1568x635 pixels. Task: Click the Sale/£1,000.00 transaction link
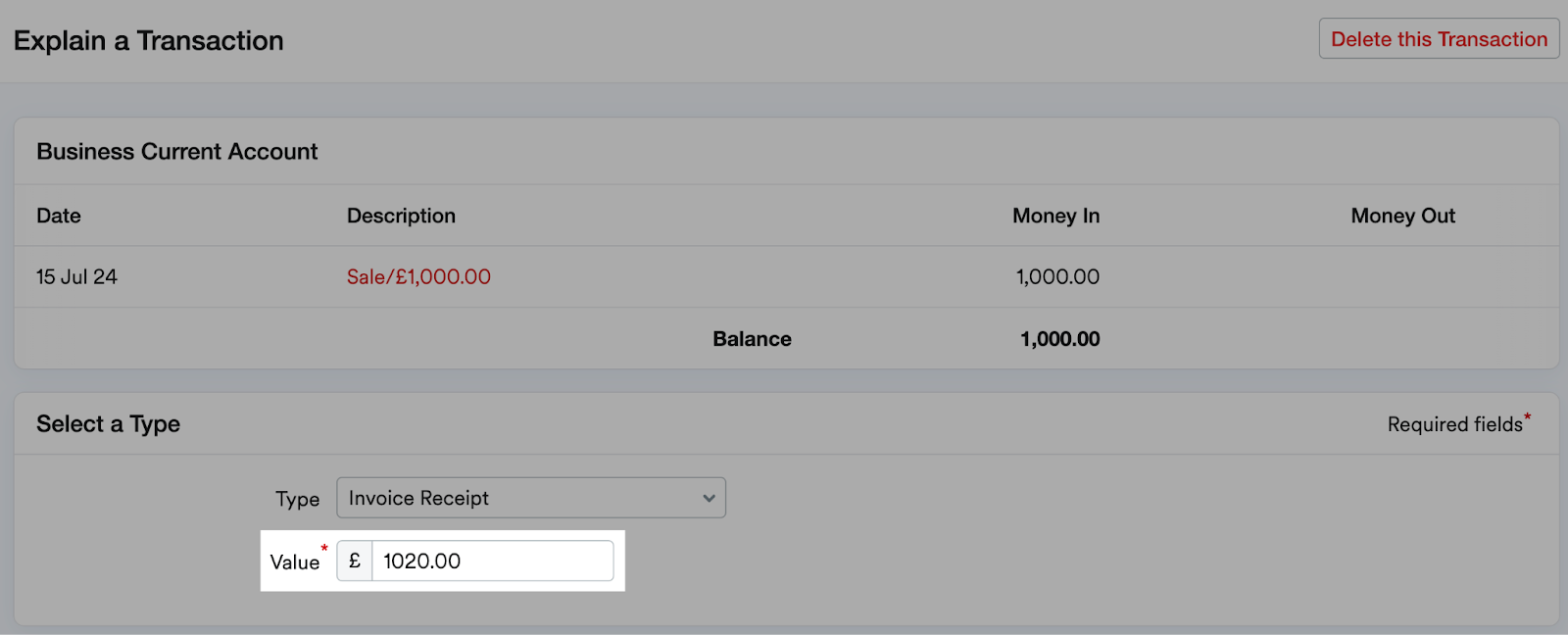(x=417, y=276)
